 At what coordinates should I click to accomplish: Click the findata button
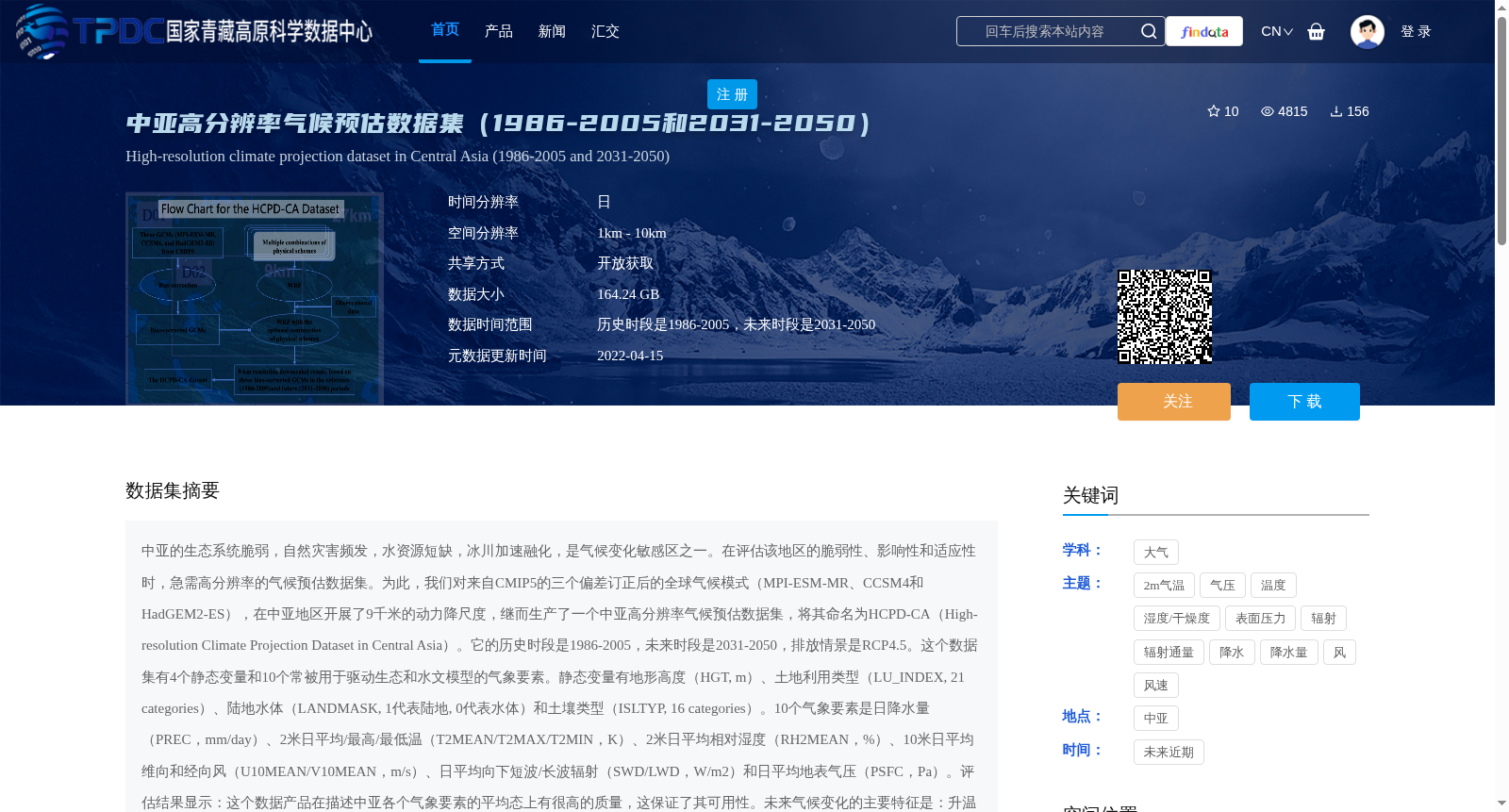pos(1204,31)
